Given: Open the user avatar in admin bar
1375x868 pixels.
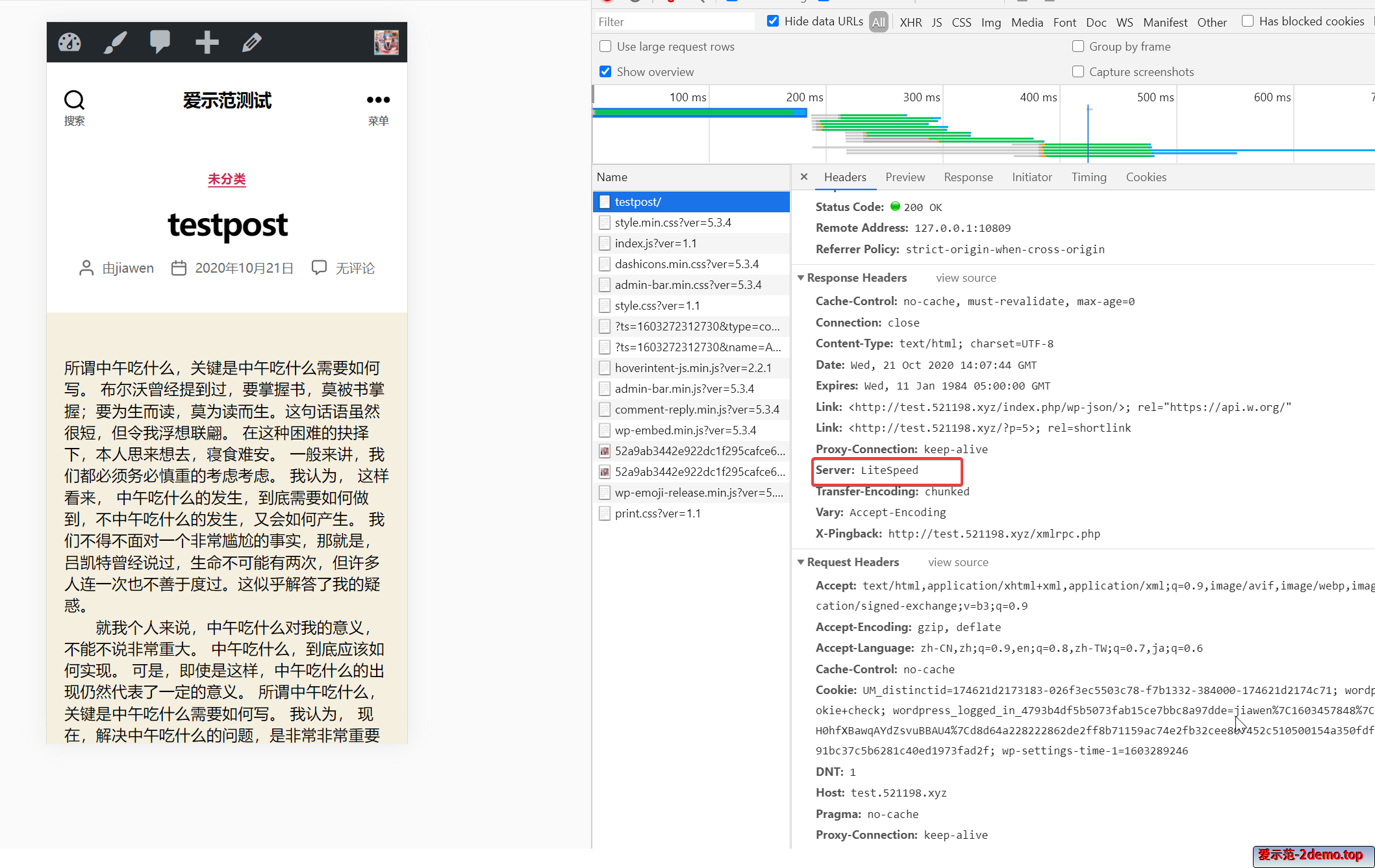Looking at the screenshot, I should (x=386, y=42).
